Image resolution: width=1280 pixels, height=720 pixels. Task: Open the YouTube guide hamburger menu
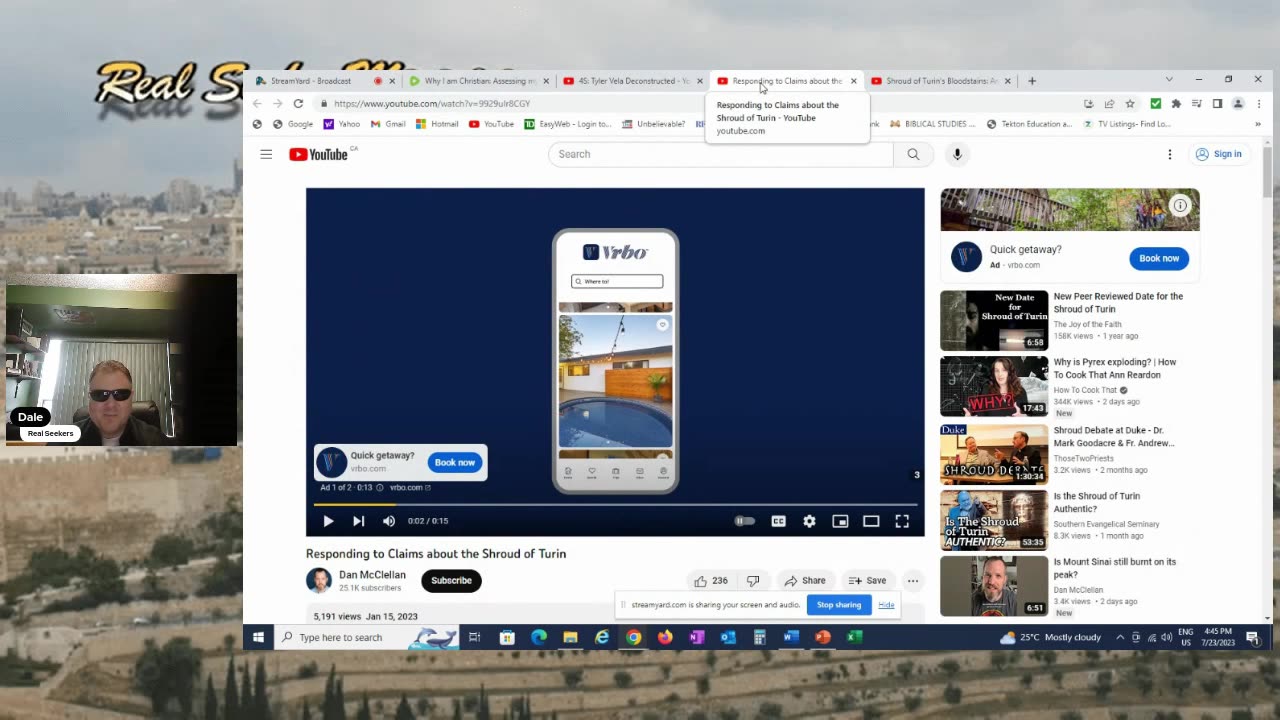point(266,154)
